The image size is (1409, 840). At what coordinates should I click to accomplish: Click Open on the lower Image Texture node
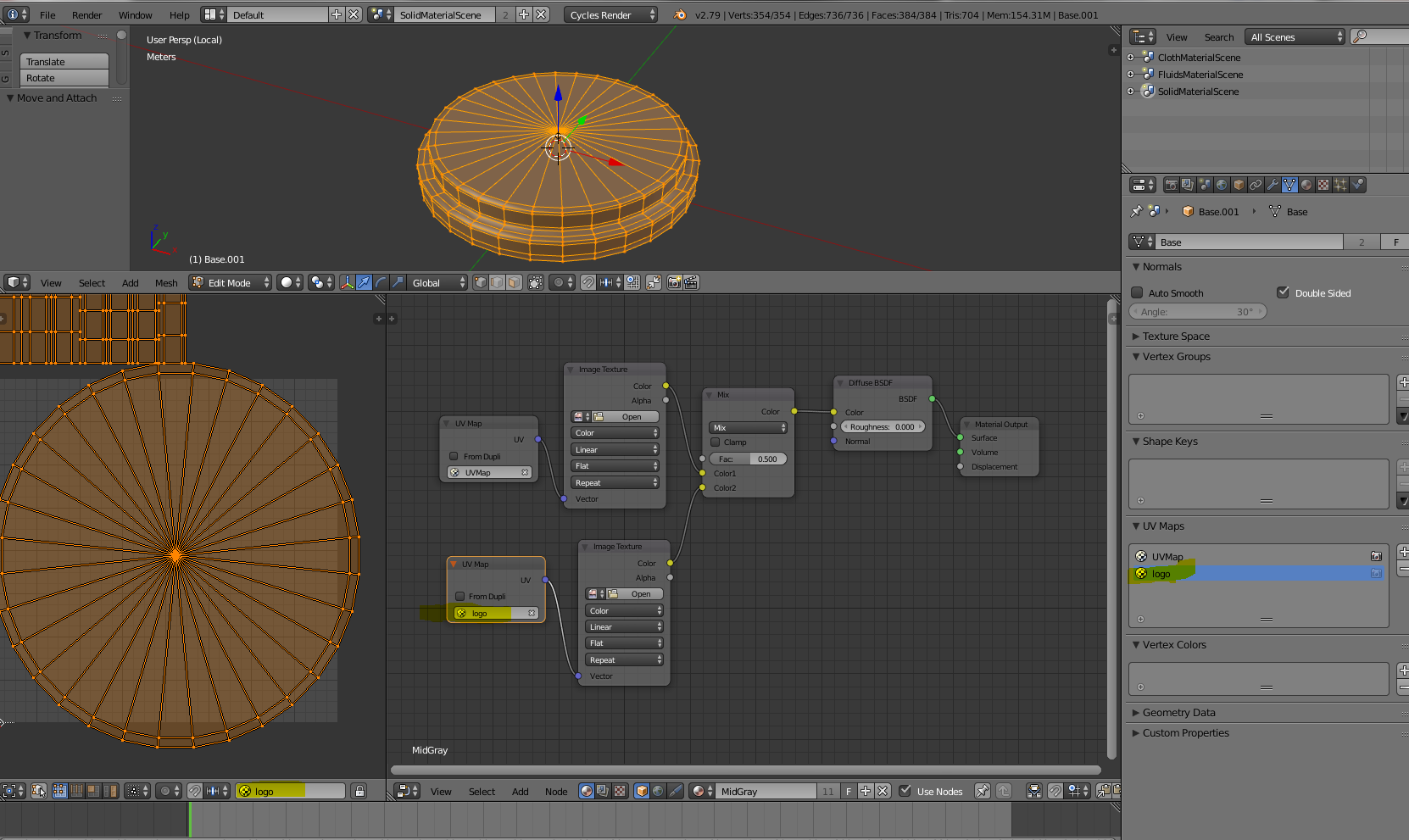pos(635,594)
